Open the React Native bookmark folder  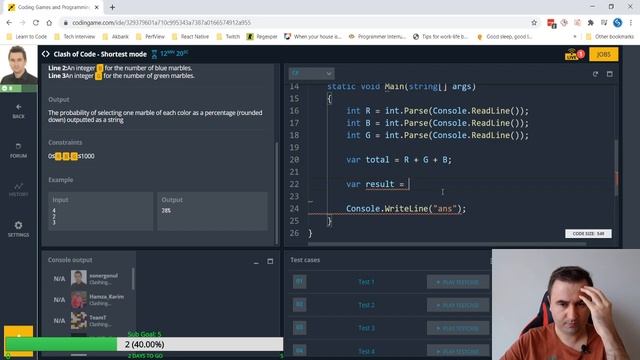click(190, 37)
